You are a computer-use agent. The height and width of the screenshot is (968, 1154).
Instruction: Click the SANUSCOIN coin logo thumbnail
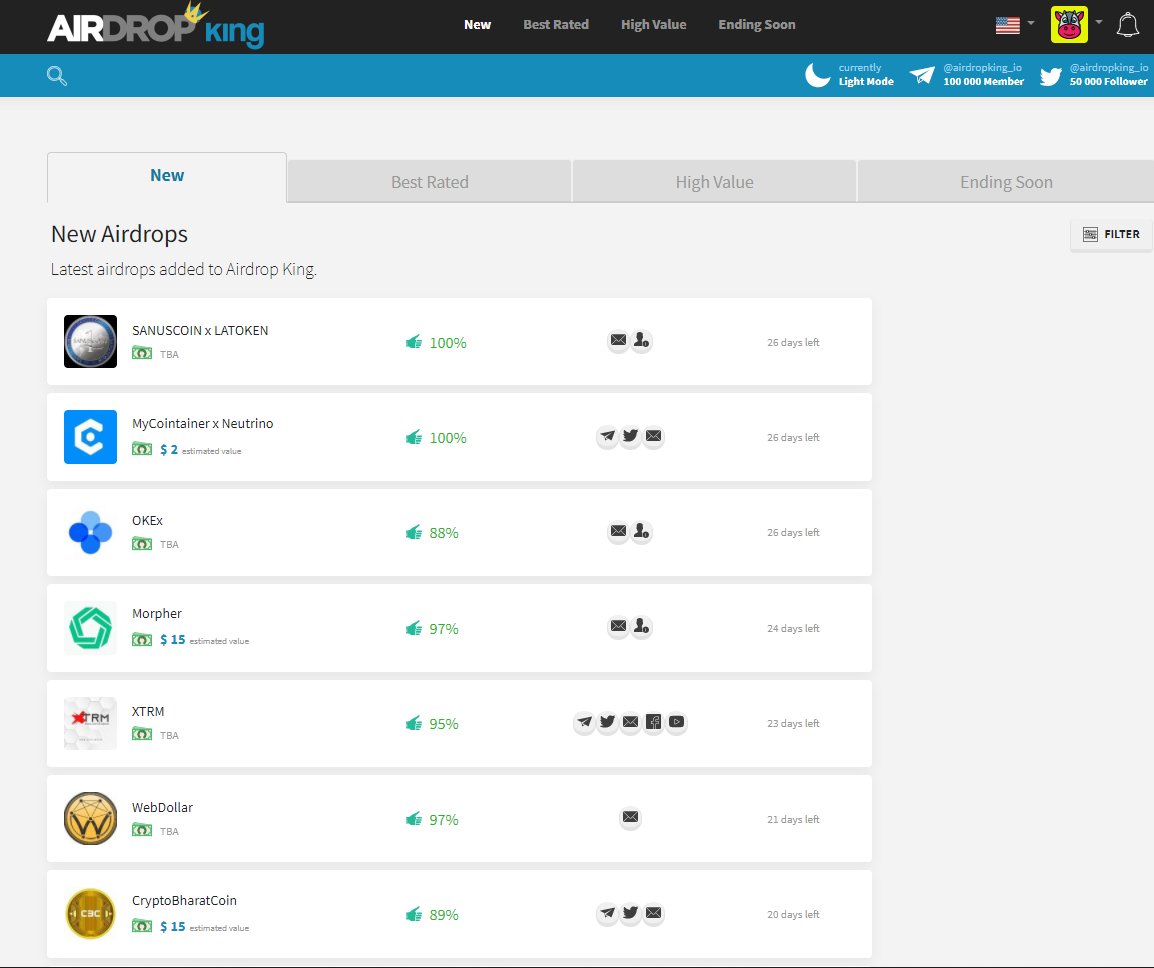tap(91, 342)
